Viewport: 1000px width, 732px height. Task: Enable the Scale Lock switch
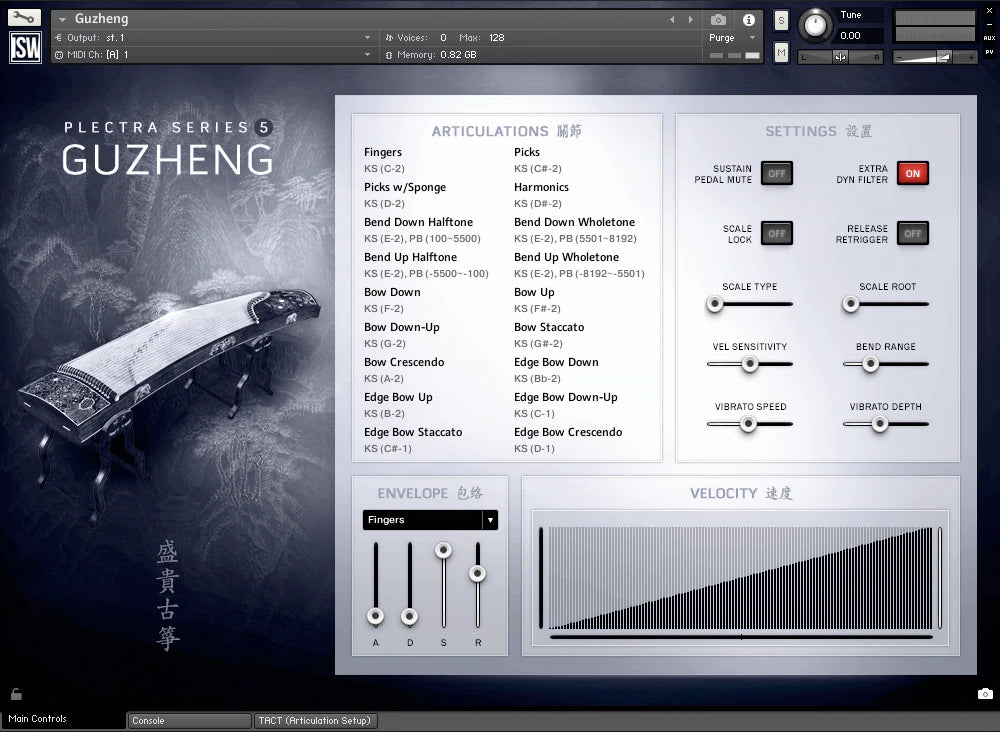[776, 233]
